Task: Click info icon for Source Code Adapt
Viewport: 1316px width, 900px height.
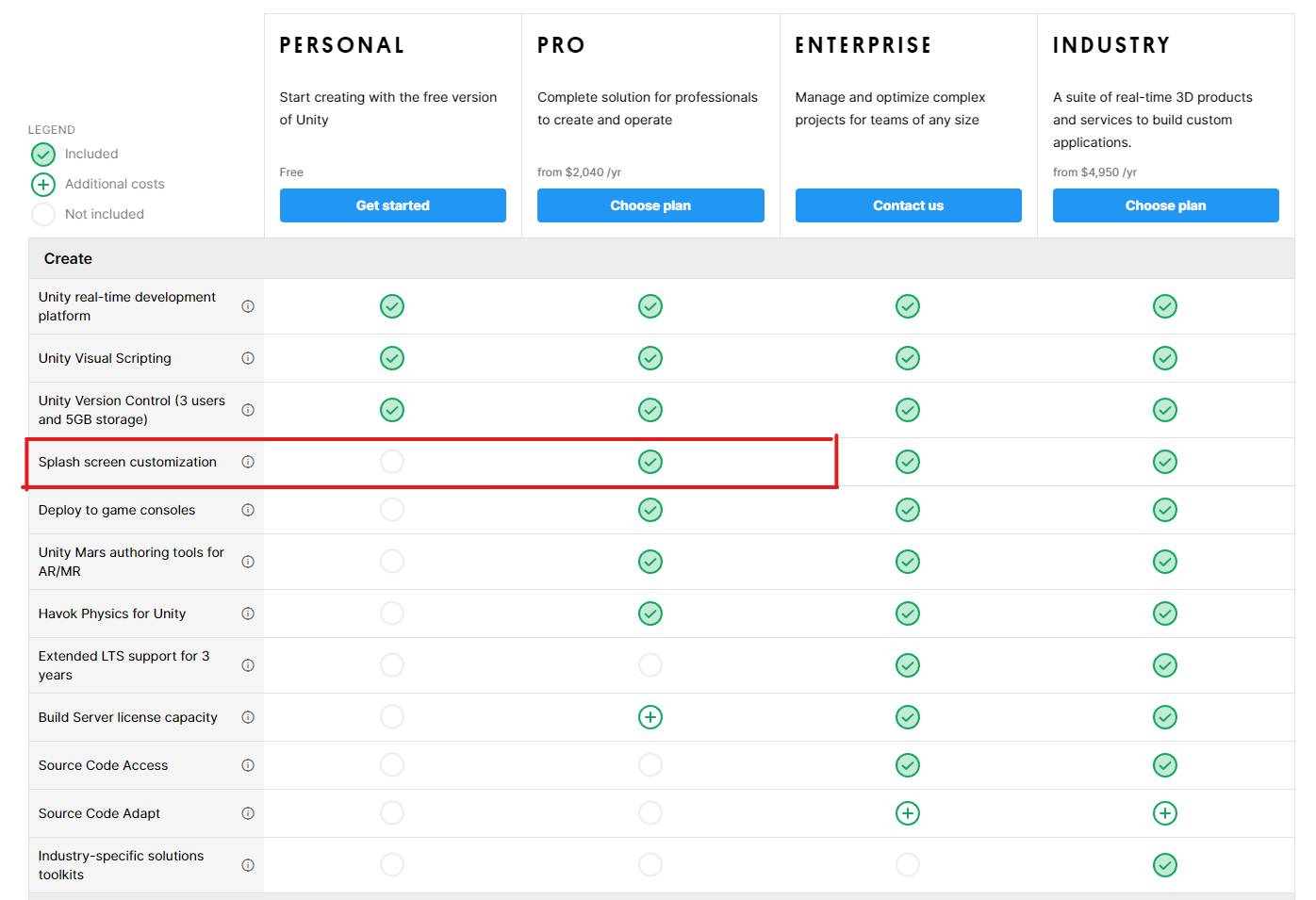Action: click(x=248, y=813)
